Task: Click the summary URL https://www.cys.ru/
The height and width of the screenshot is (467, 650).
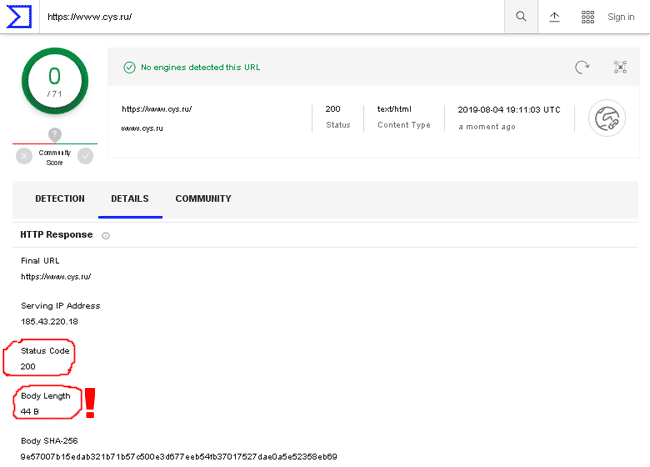Action: click(x=156, y=109)
